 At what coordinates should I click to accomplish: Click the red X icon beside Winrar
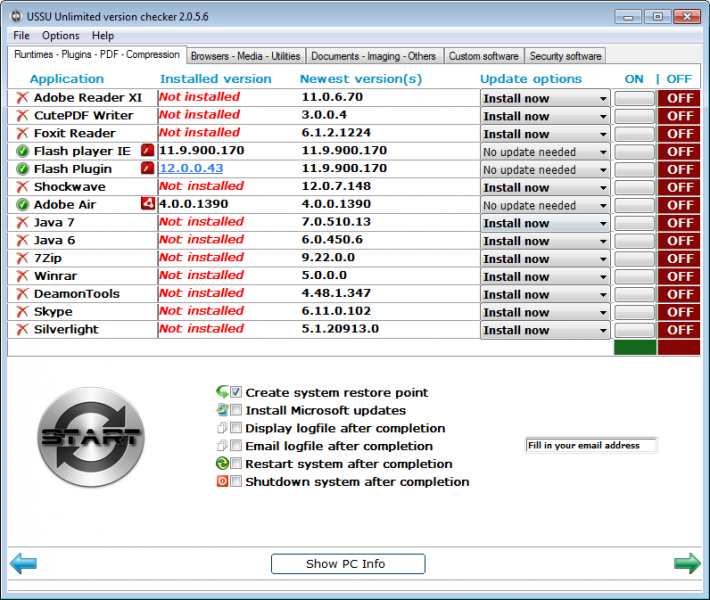22,276
